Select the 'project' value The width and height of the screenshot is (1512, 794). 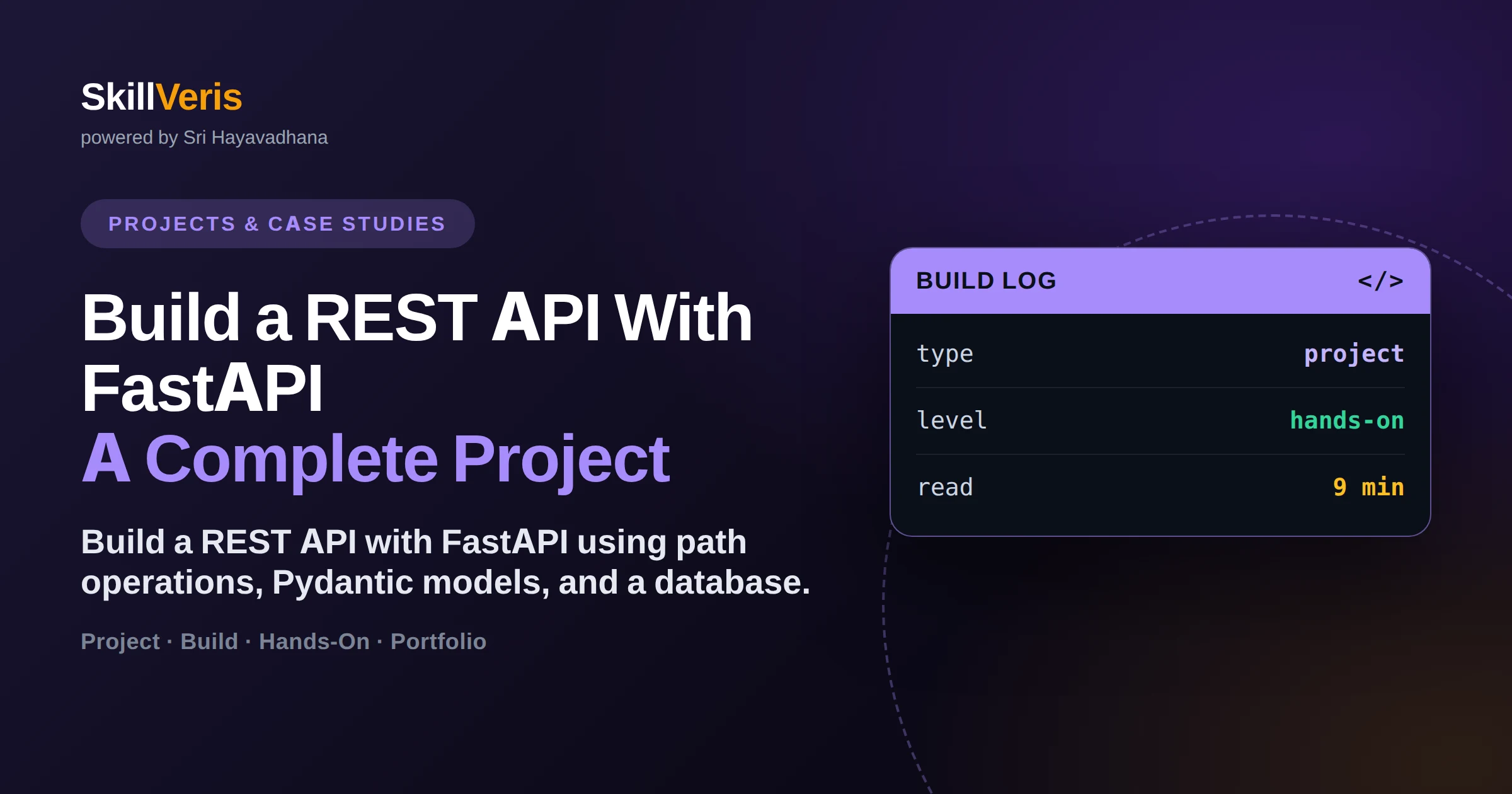tap(1354, 354)
